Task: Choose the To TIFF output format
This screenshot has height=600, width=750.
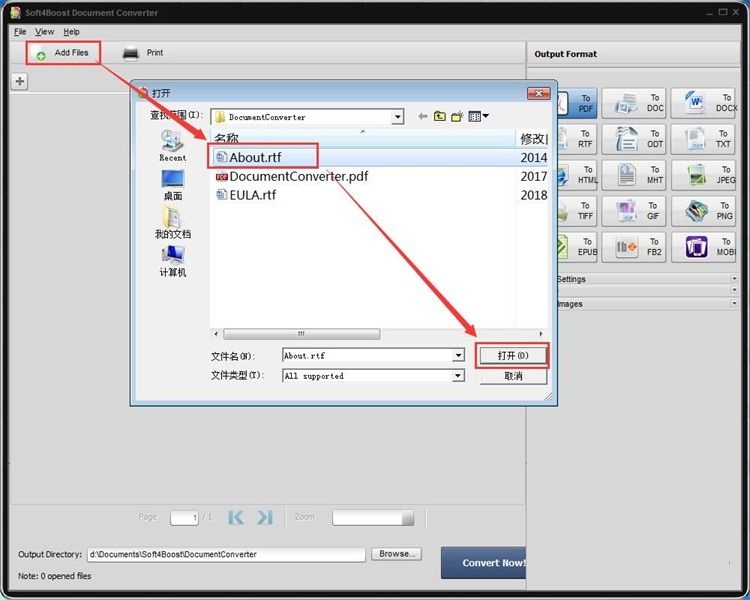Action: (x=577, y=211)
